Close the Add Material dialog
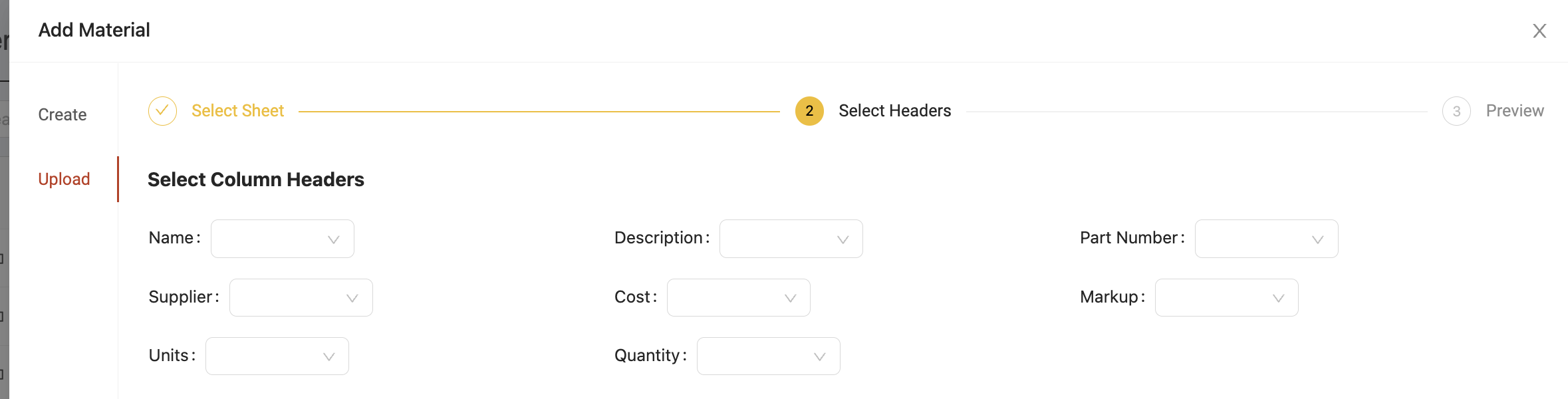The height and width of the screenshot is (399, 1568). (1539, 31)
